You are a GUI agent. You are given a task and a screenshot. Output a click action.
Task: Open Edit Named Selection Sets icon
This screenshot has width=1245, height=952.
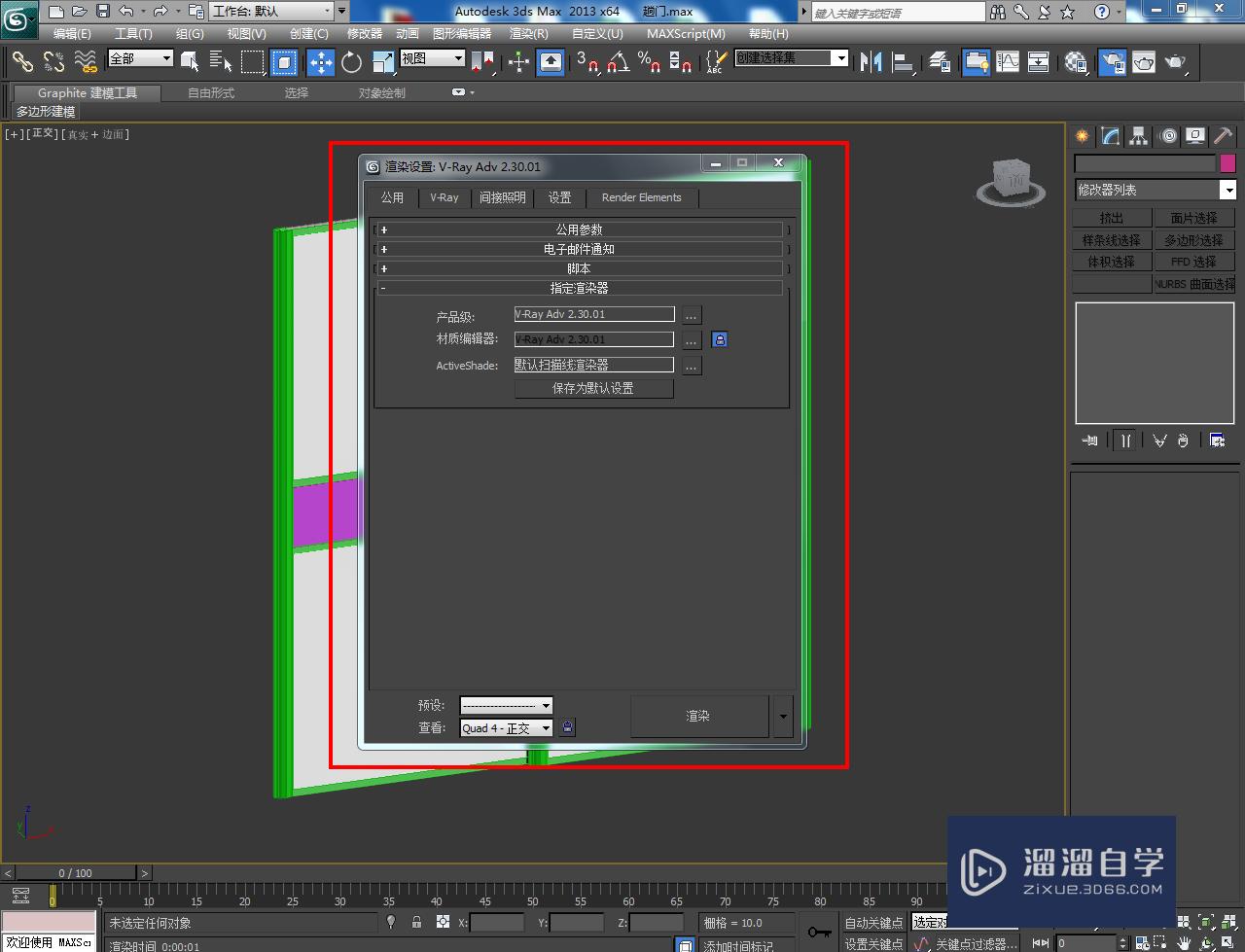(715, 61)
